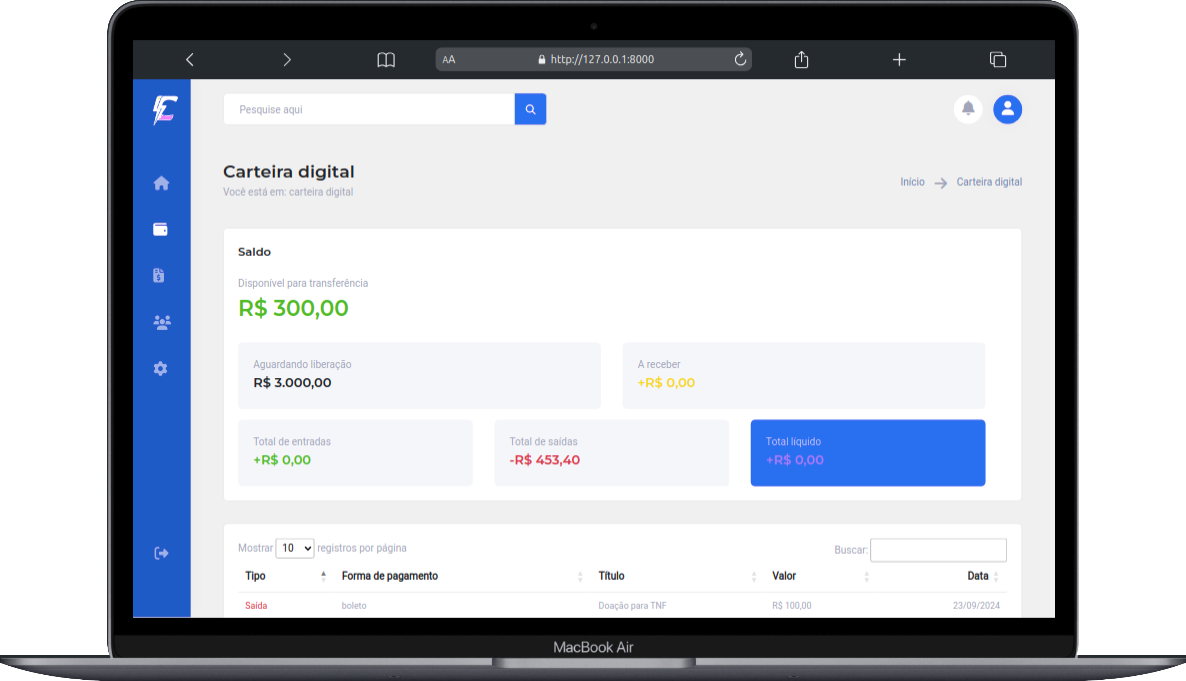This screenshot has height=681, width=1186.
Task: Open the users group icon in sidebar
Action: coord(162,322)
